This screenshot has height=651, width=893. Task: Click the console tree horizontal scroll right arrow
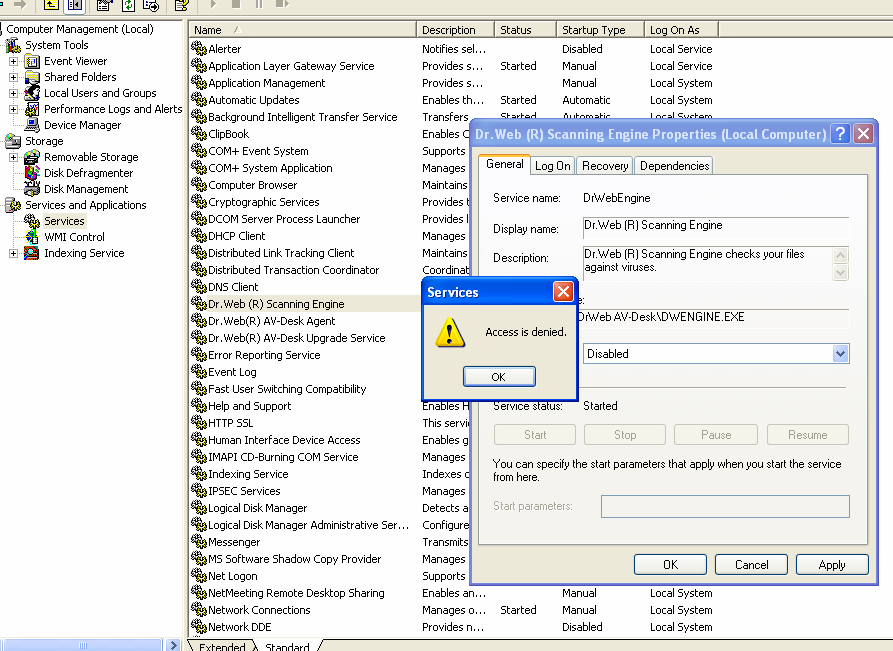tap(173, 645)
